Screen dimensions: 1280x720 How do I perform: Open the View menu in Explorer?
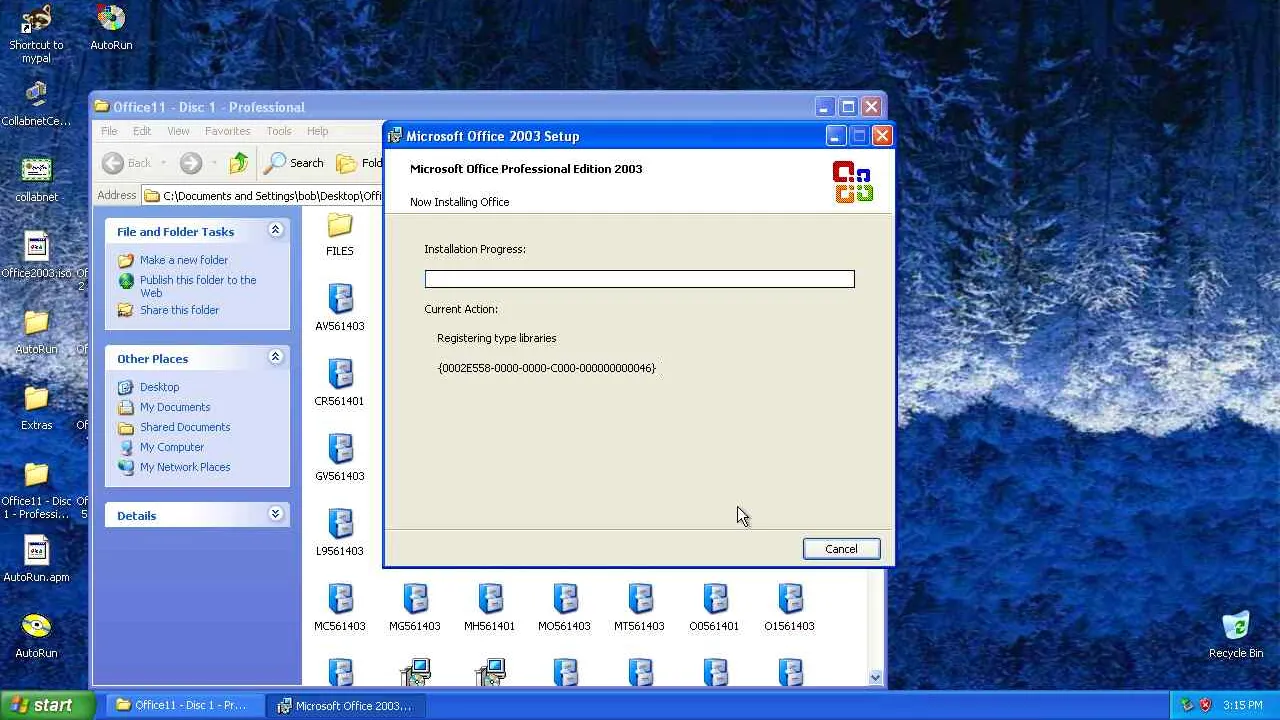[x=178, y=131]
